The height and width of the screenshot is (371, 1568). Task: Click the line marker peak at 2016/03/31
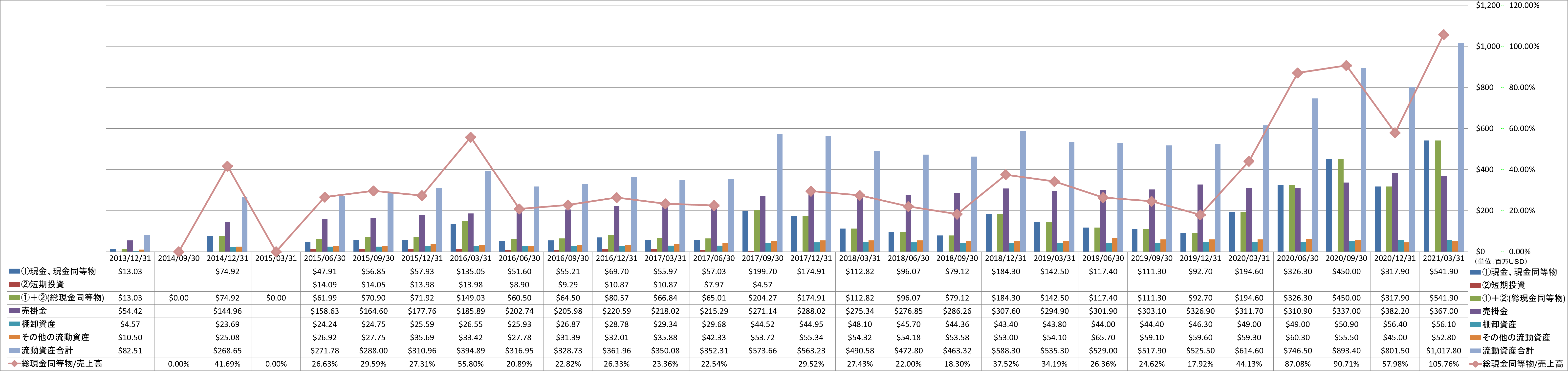coord(471,138)
